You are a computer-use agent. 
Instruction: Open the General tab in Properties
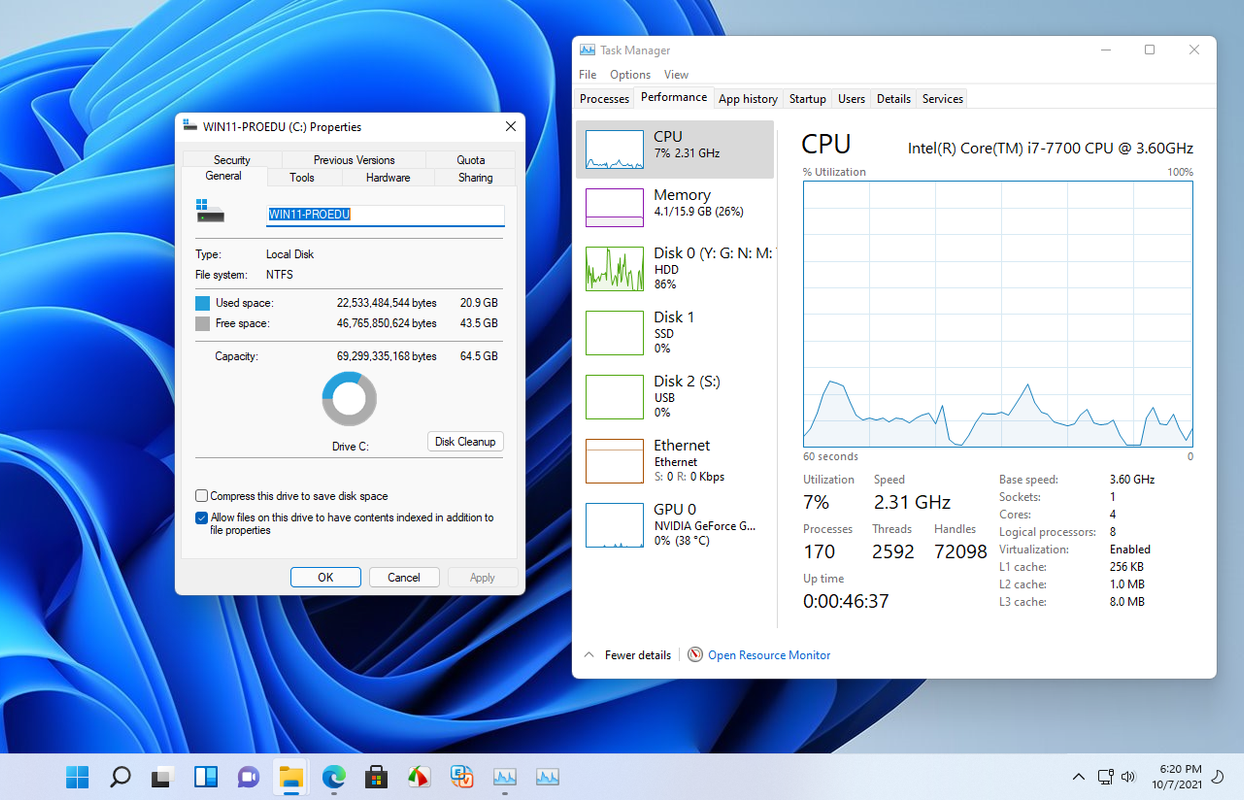tap(224, 176)
